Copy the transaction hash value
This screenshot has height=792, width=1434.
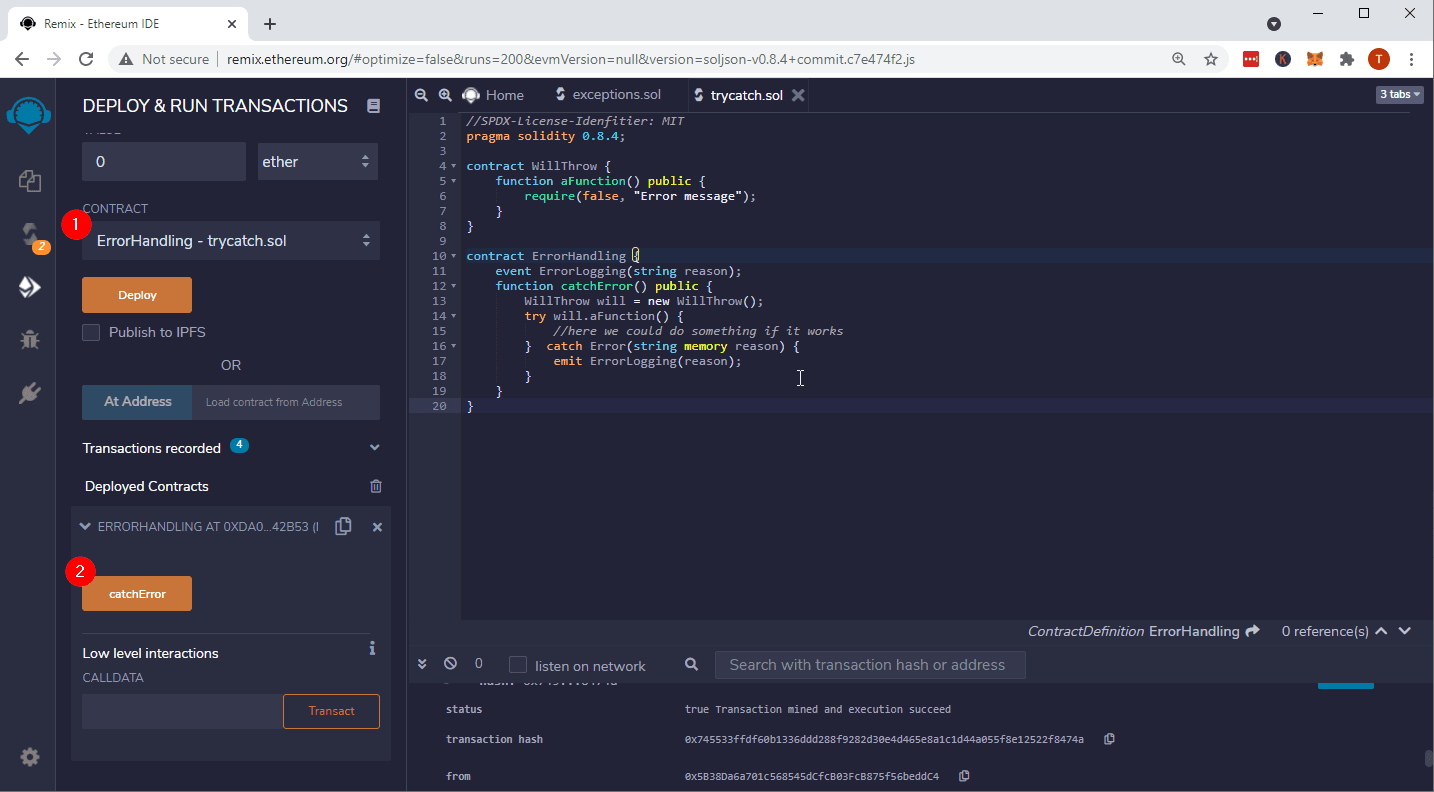pos(1109,739)
